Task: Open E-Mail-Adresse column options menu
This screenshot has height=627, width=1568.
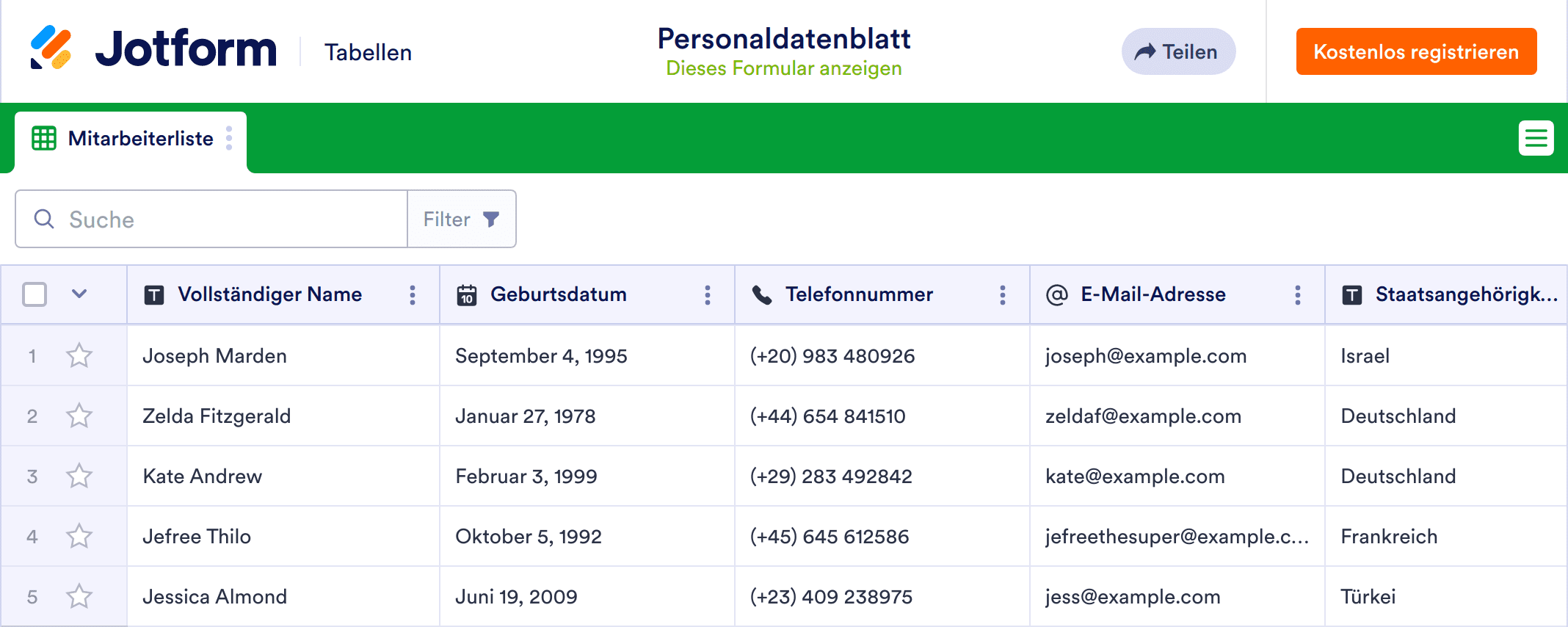Action: [1298, 295]
